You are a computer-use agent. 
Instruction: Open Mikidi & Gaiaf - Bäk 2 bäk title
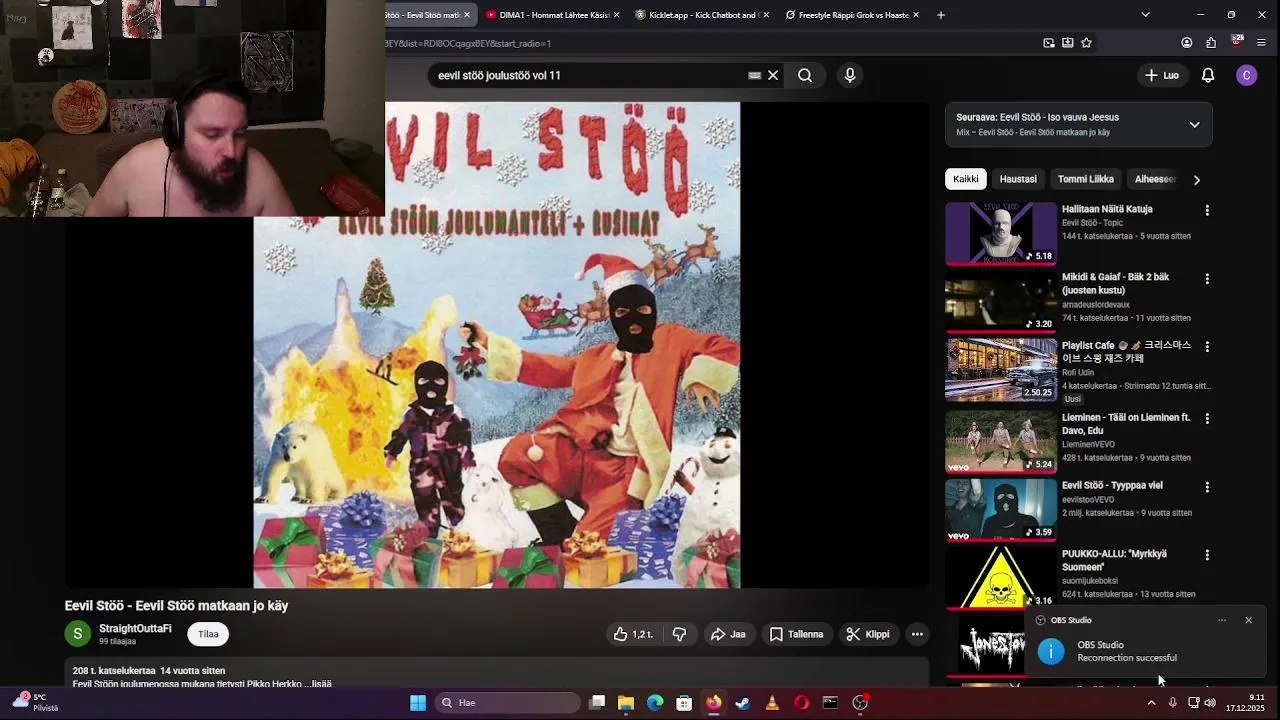[x=1115, y=283]
